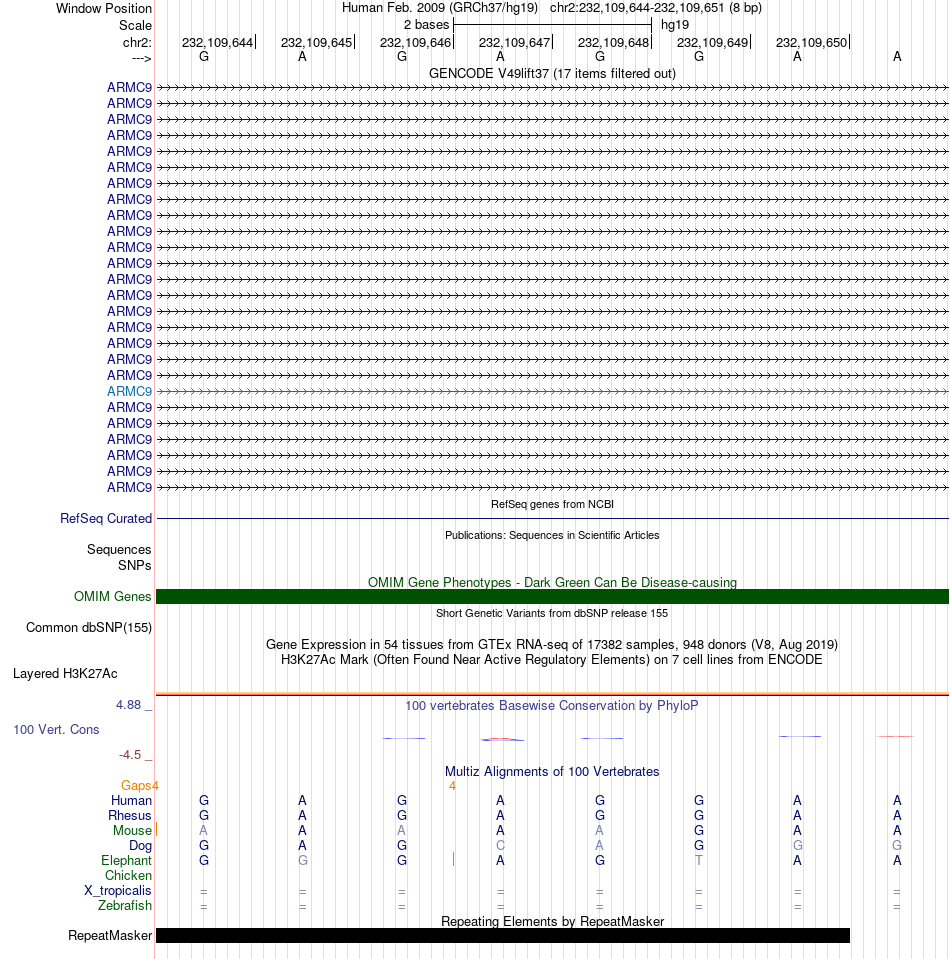Select the Mouse alignment row label
The height and width of the screenshot is (959, 950).
click(132, 830)
